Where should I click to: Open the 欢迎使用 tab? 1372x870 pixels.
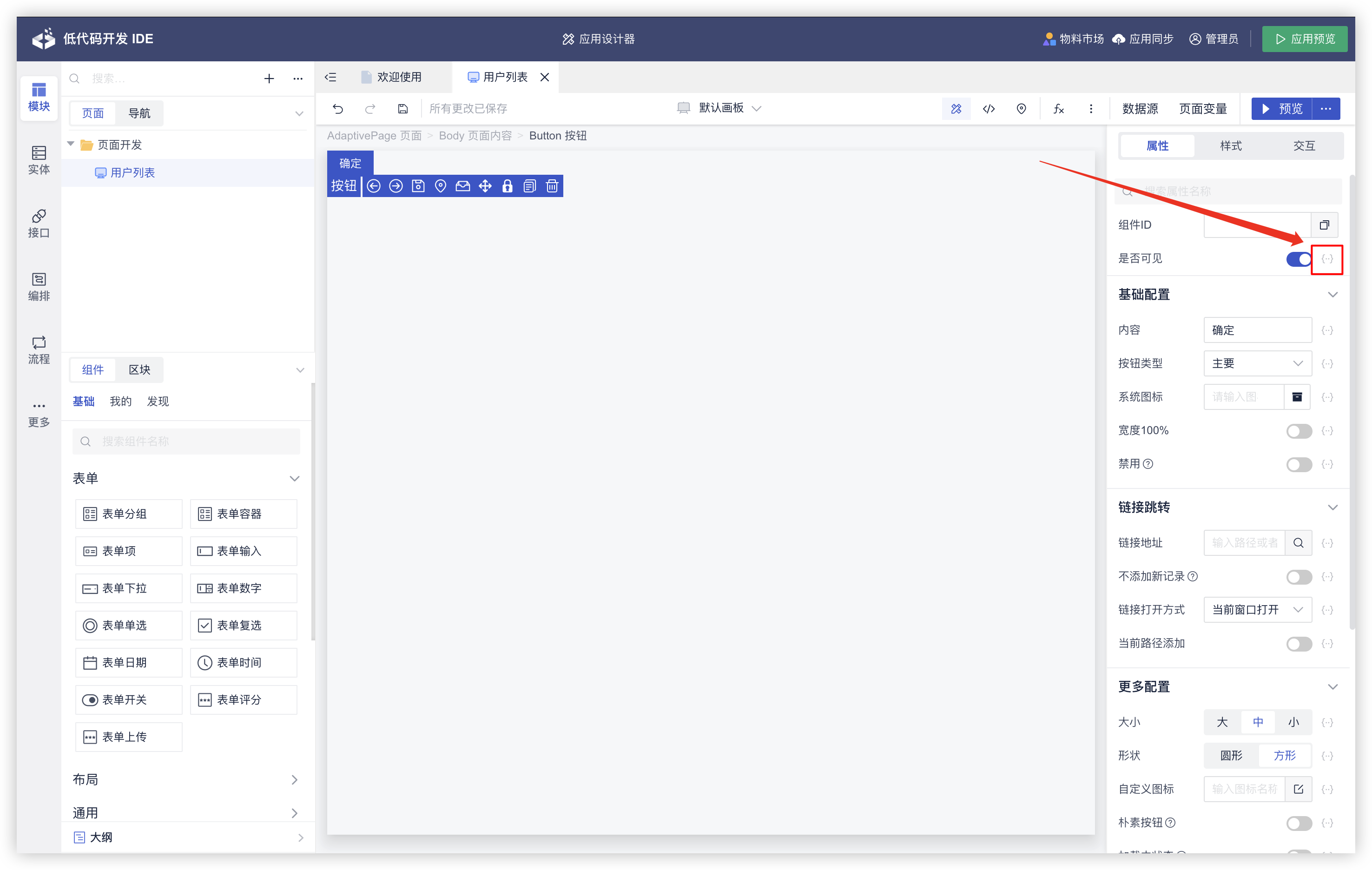(x=398, y=77)
